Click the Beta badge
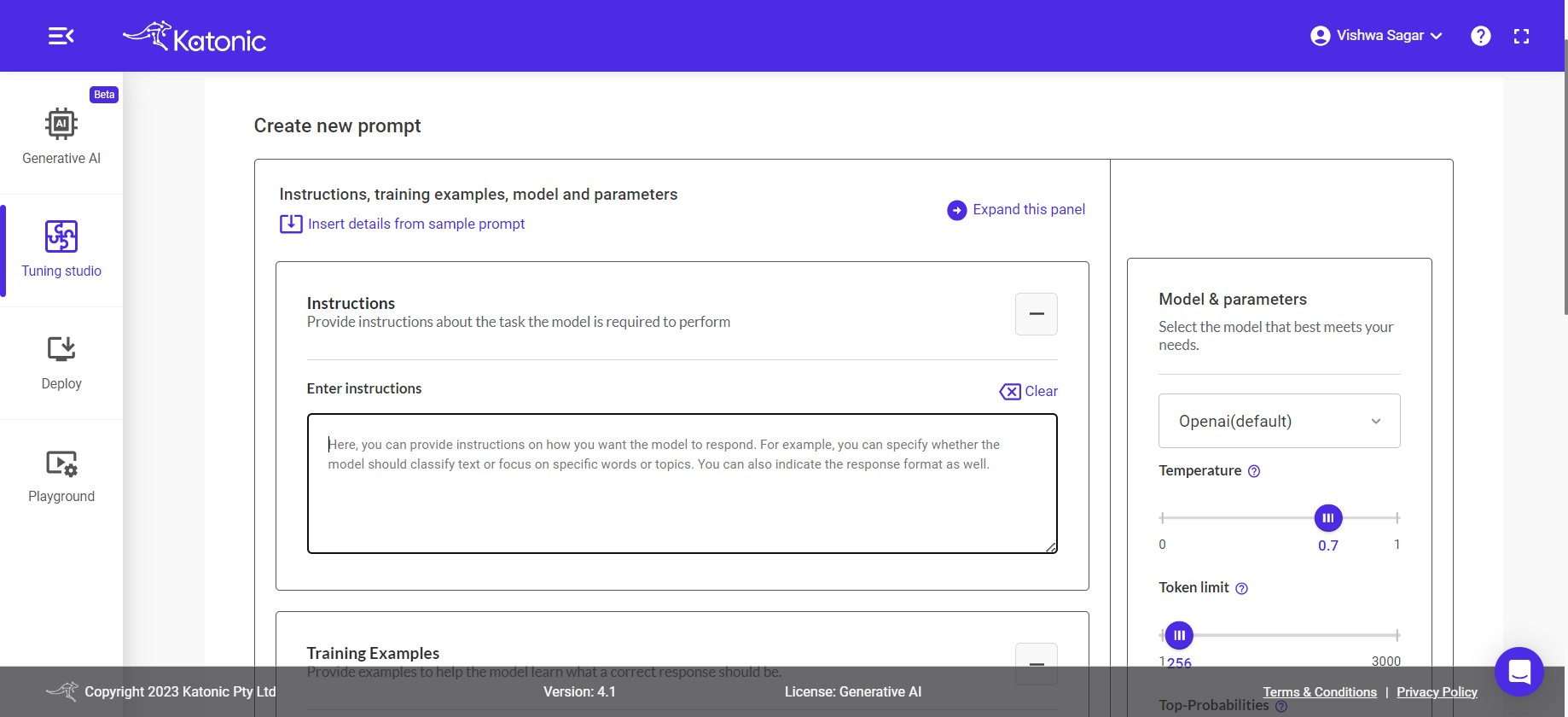The height and width of the screenshot is (717, 1568). [x=104, y=95]
